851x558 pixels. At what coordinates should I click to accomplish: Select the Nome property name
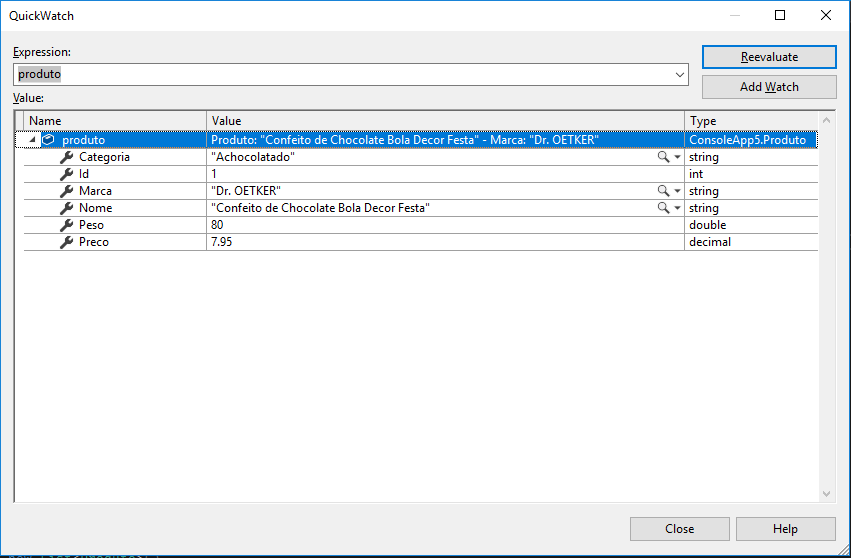(96, 208)
